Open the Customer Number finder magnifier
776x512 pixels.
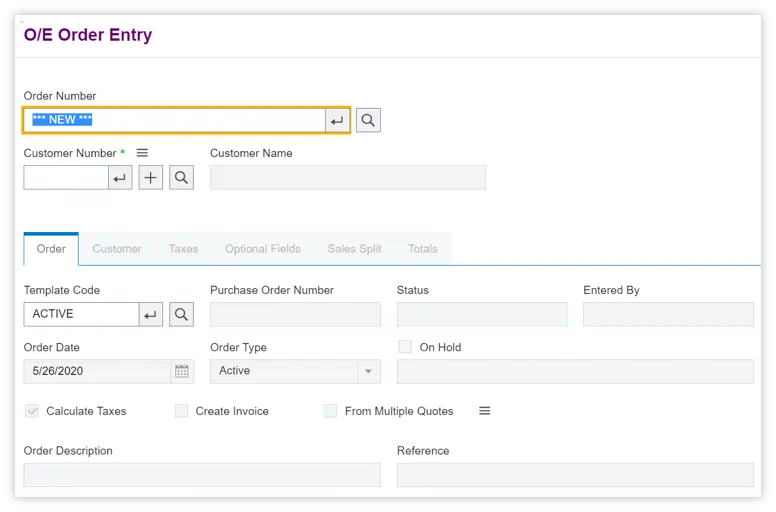click(x=181, y=178)
